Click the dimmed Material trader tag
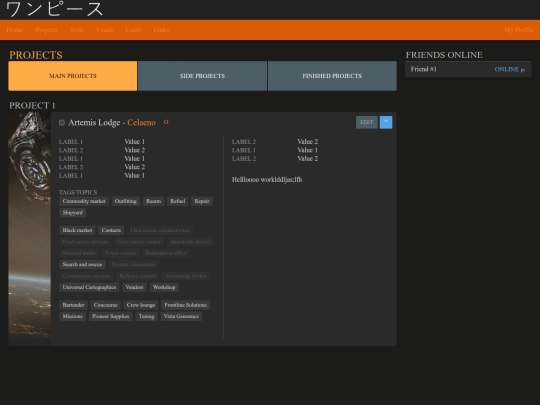The width and height of the screenshot is (540, 405). pos(79,253)
